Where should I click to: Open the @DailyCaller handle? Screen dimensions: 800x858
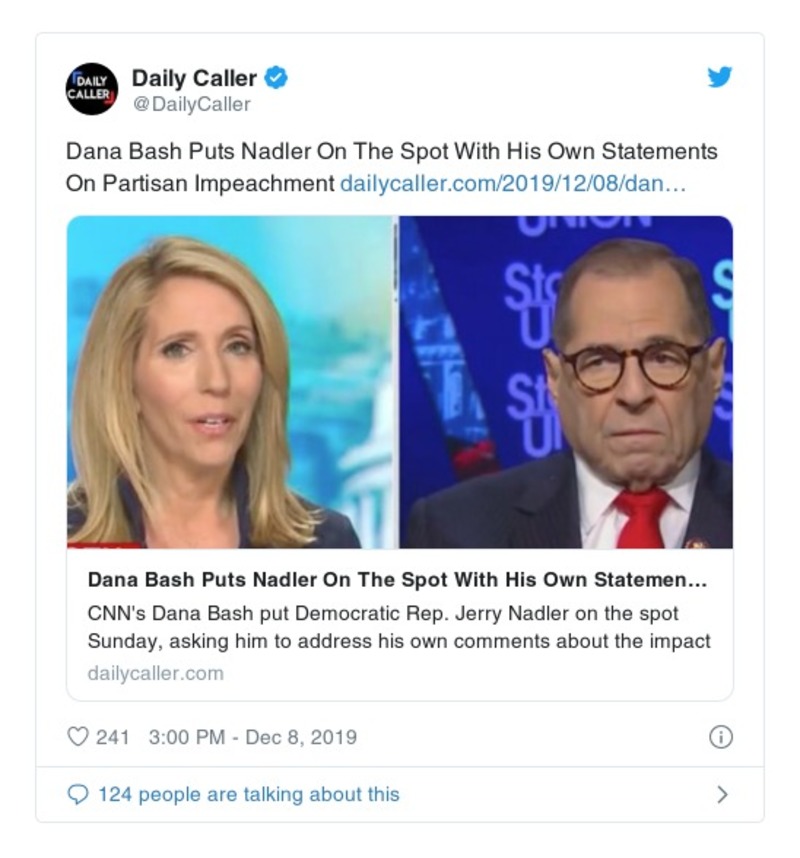click(192, 104)
